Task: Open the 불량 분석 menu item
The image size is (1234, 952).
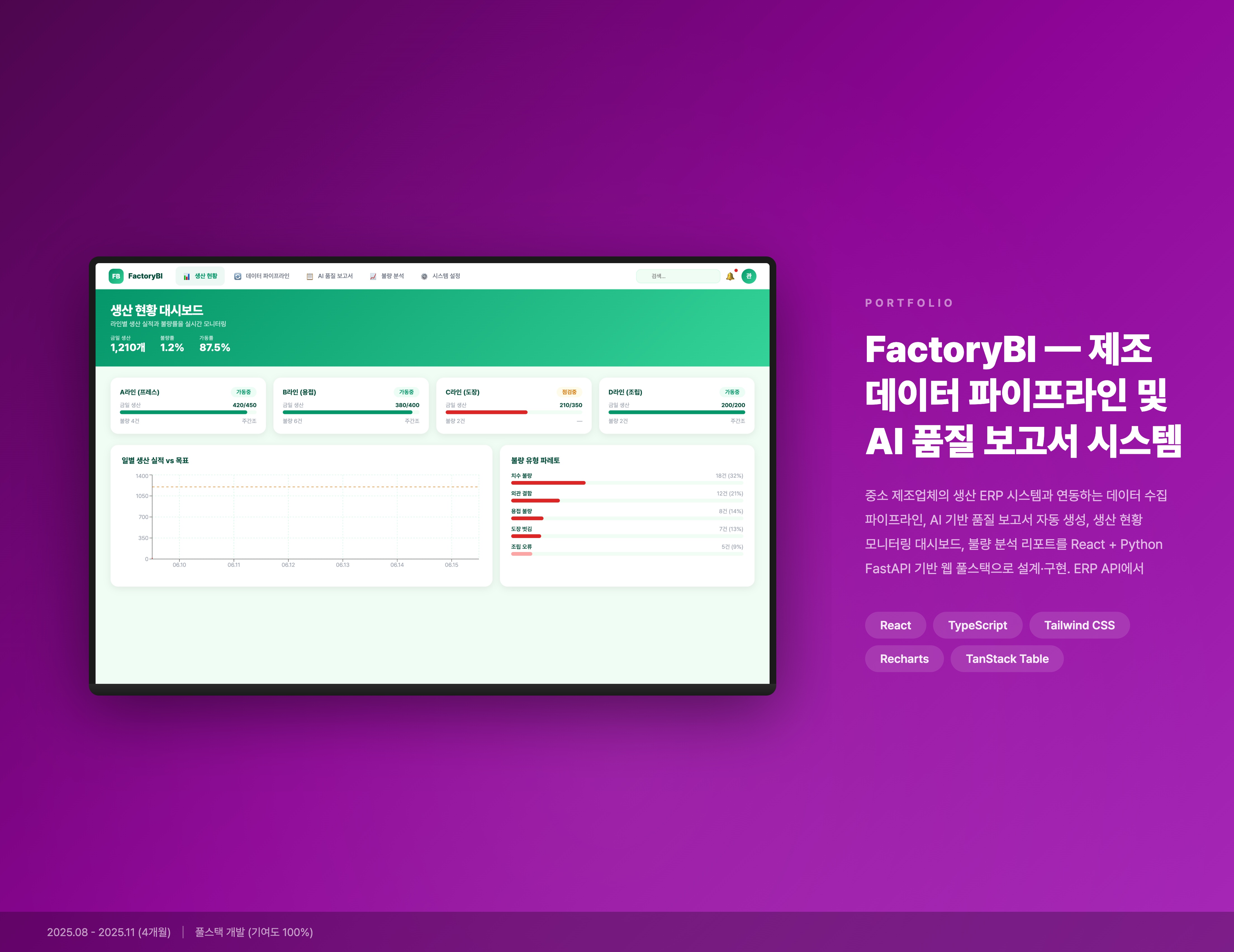Action: pos(393,276)
